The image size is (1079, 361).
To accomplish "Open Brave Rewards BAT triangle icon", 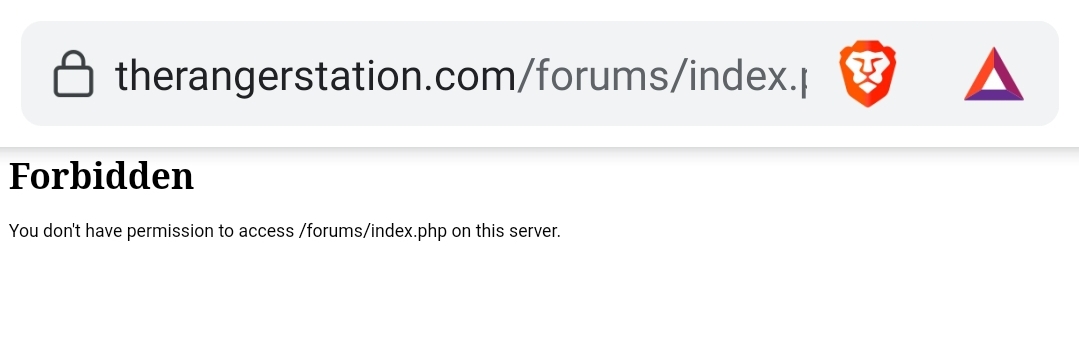I will click(x=994, y=74).
